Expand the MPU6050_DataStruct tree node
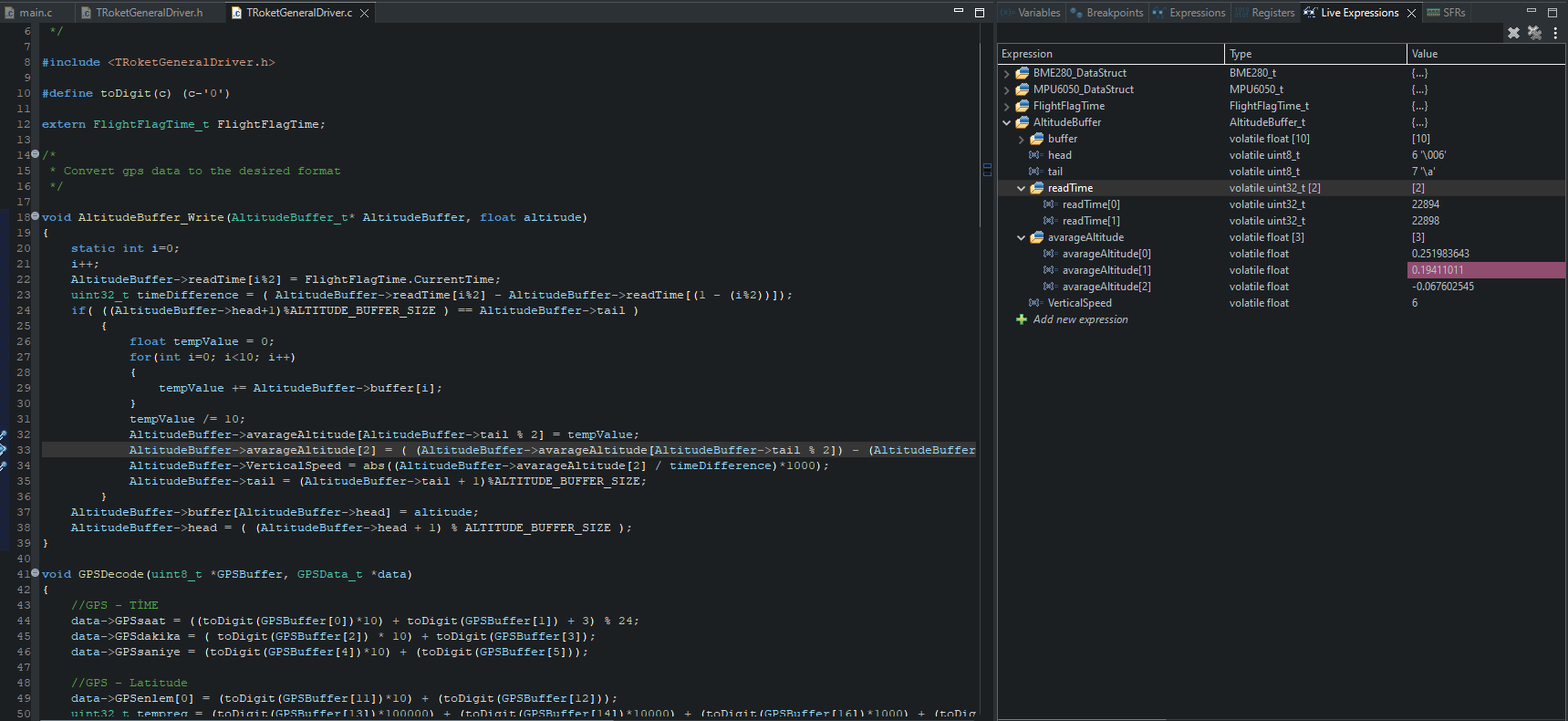This screenshot has height=721, width=1568. (x=1006, y=90)
